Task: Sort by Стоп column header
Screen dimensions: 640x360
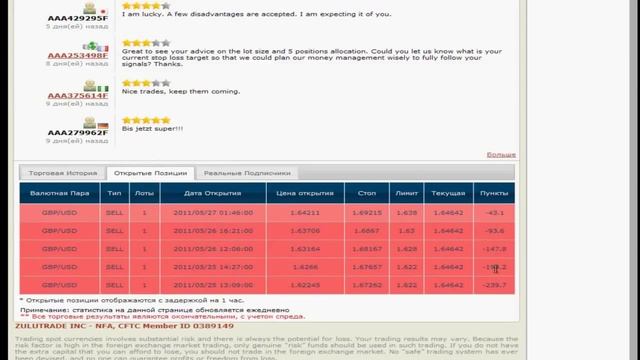Action: pyautogui.click(x=367, y=193)
